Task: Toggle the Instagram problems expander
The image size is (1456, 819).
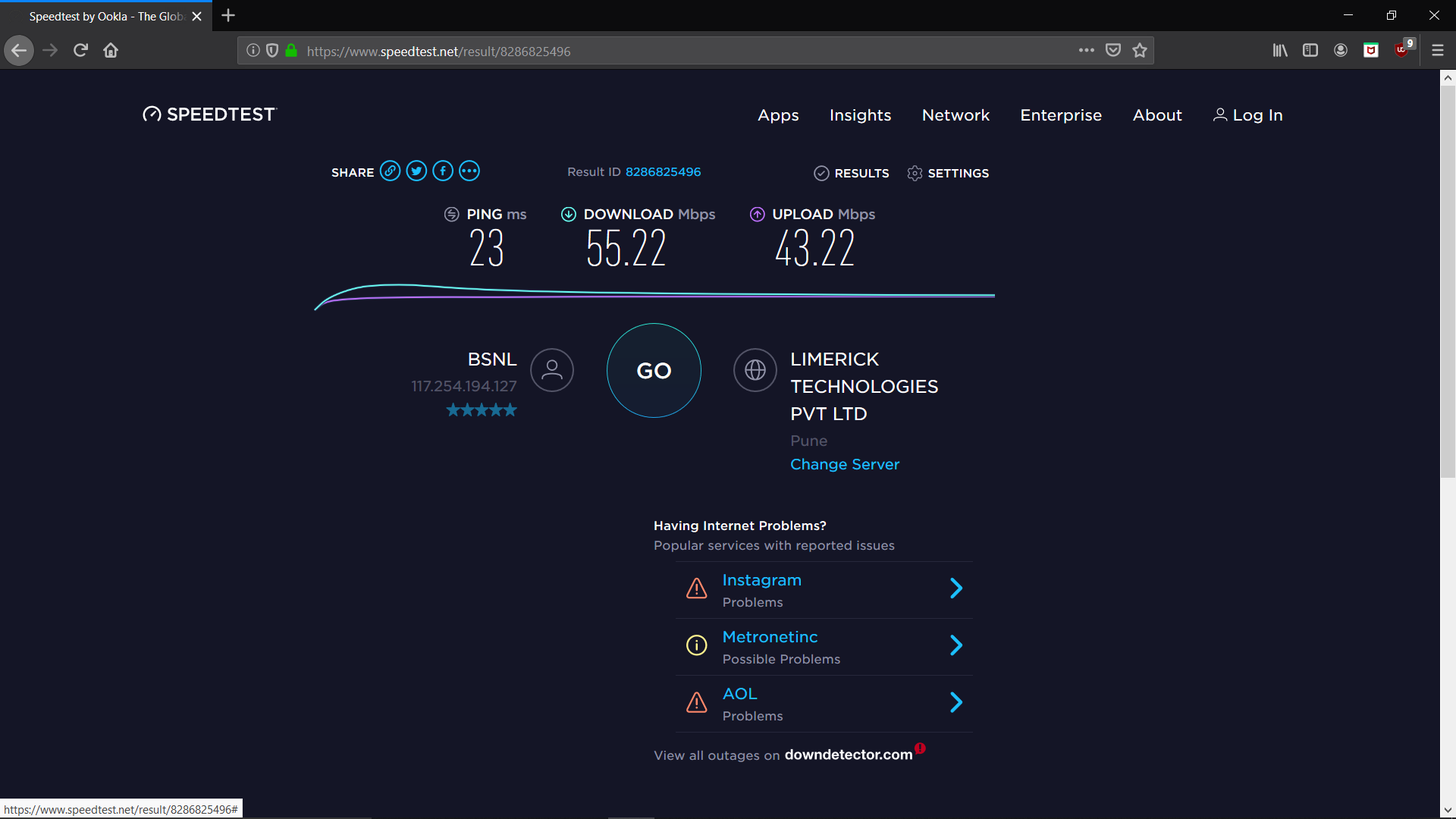Action: [956, 589]
